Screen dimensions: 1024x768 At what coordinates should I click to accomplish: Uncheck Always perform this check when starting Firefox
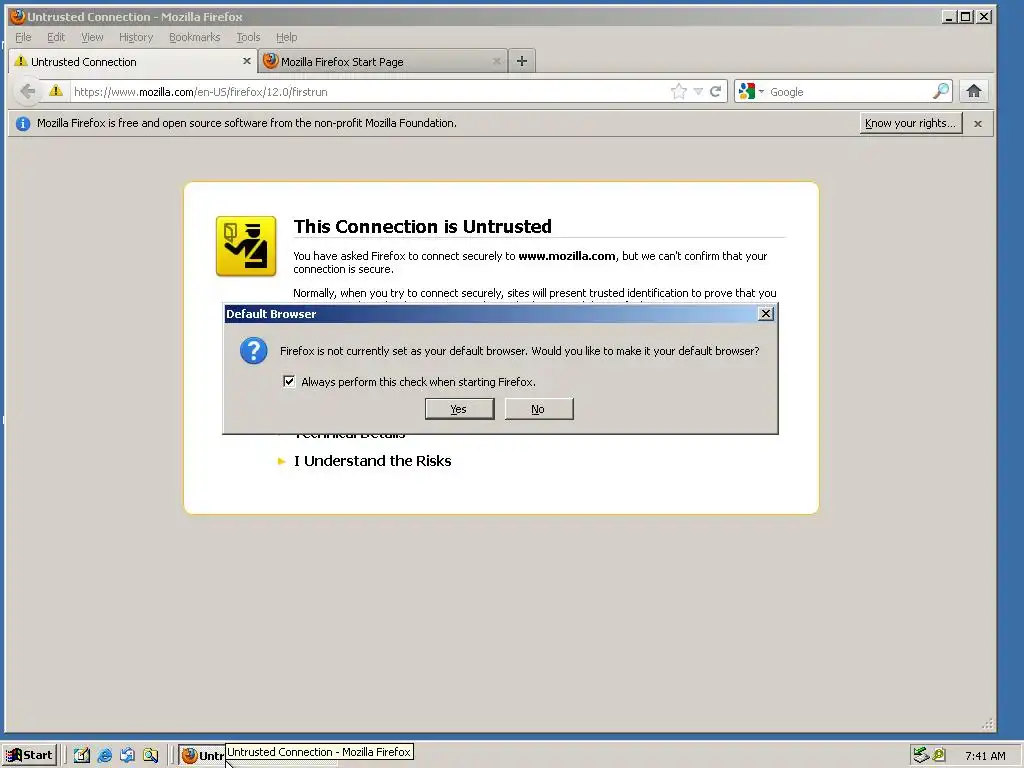click(289, 381)
